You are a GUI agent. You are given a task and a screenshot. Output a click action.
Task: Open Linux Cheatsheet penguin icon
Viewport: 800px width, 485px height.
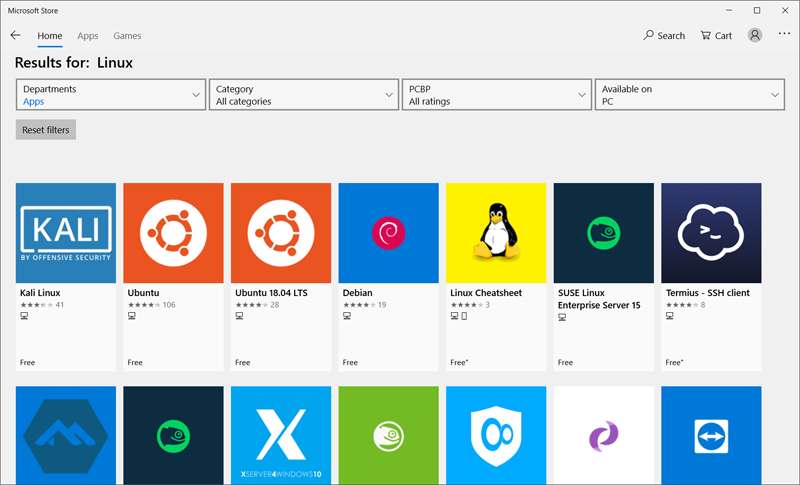pos(496,233)
